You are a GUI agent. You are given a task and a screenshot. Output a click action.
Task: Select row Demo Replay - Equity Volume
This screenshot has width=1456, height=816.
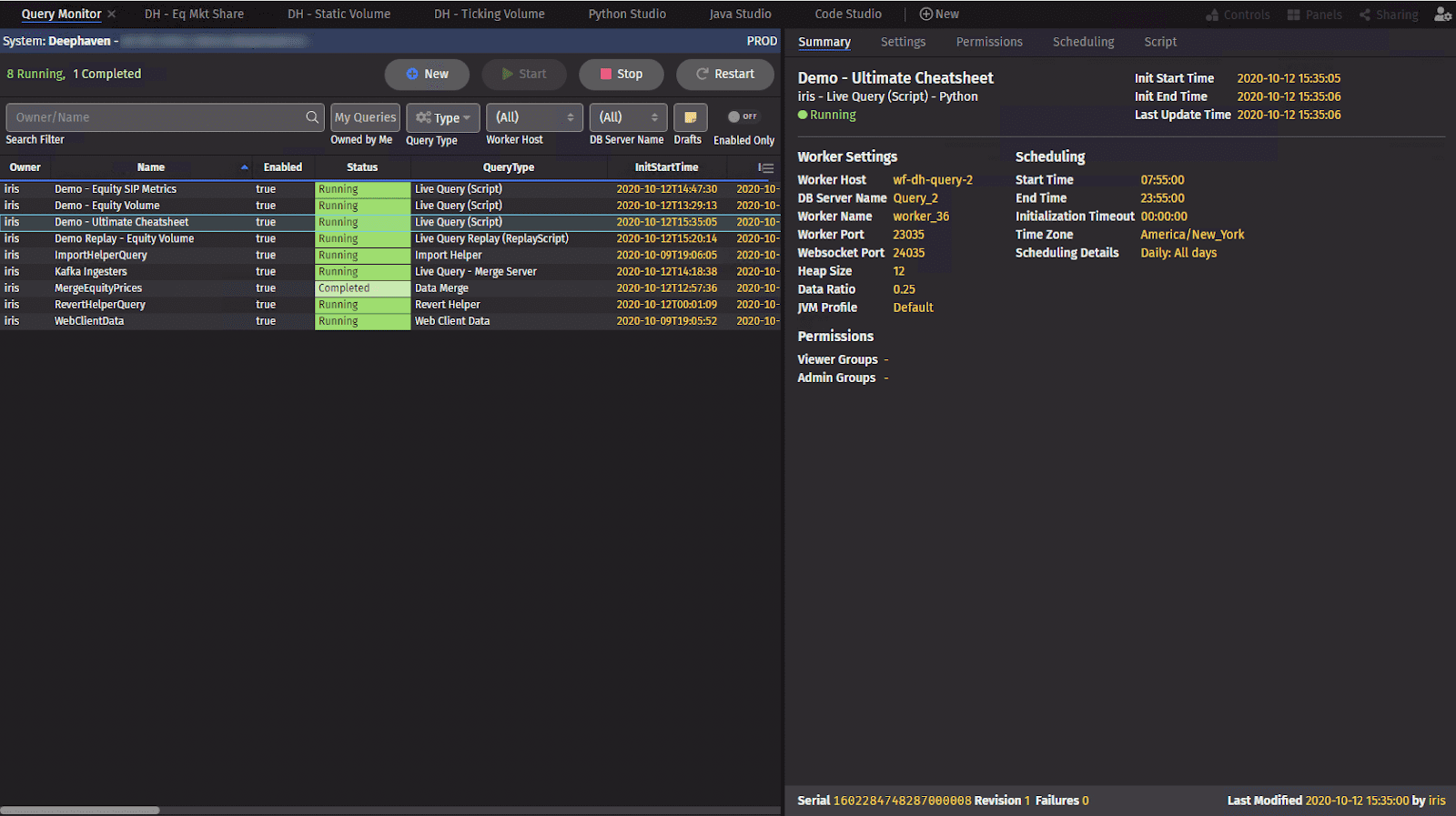390,238
